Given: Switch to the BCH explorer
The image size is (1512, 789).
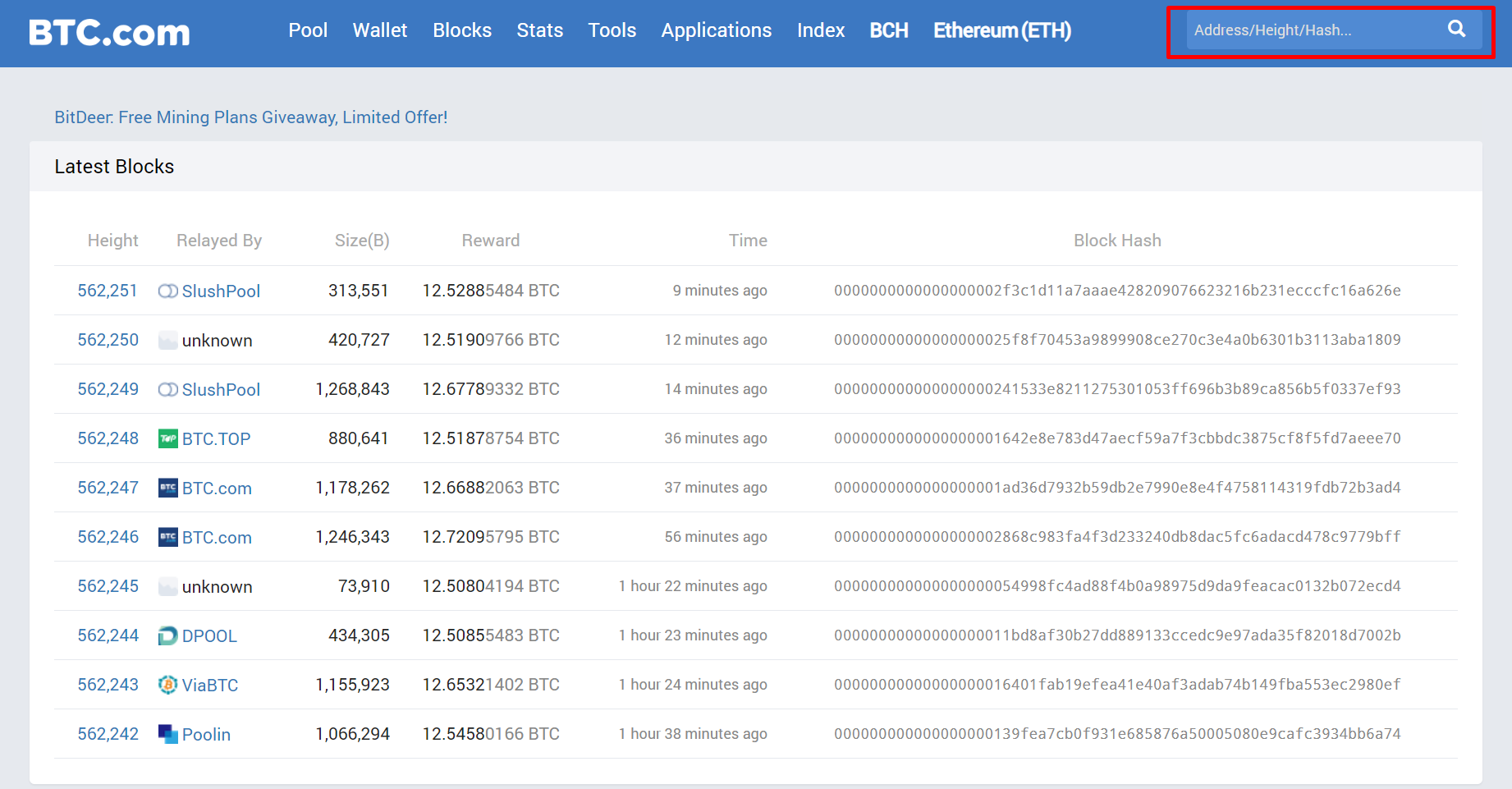Looking at the screenshot, I should (x=889, y=30).
